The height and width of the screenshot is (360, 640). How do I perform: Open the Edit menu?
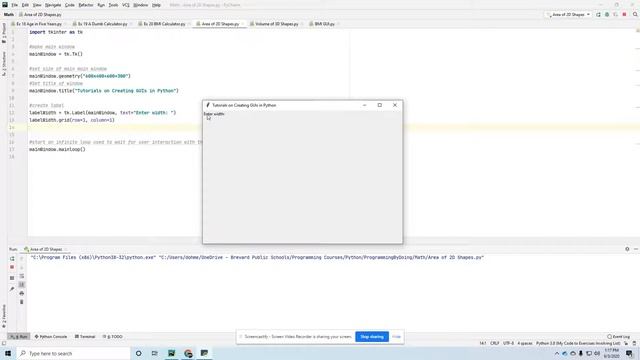25,5
